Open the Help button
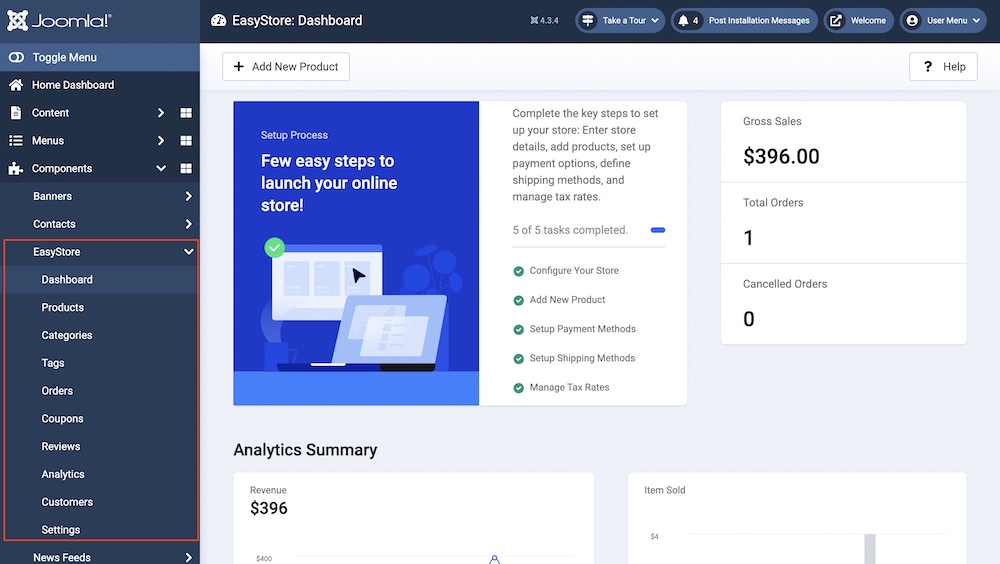1000x564 pixels. (x=942, y=67)
